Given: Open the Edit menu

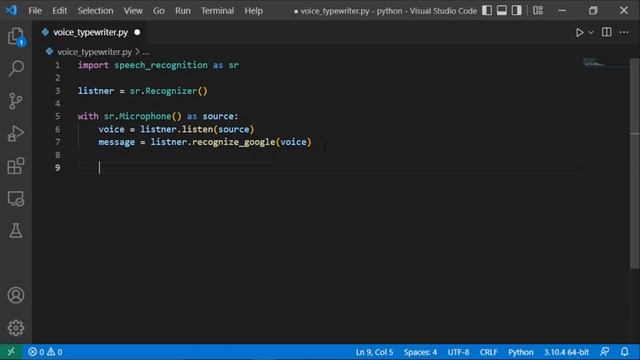Looking at the screenshot, I should point(60,11).
